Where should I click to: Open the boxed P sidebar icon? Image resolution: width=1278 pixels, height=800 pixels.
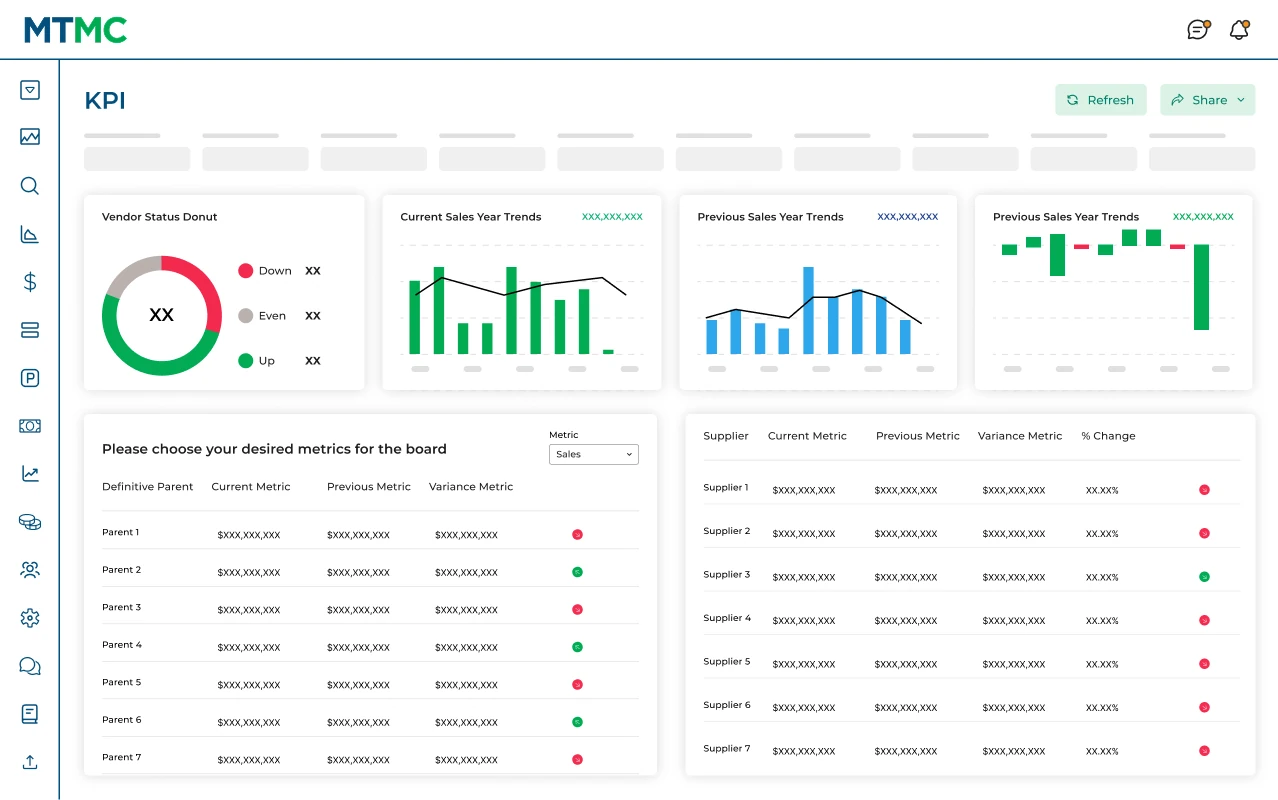(x=30, y=378)
